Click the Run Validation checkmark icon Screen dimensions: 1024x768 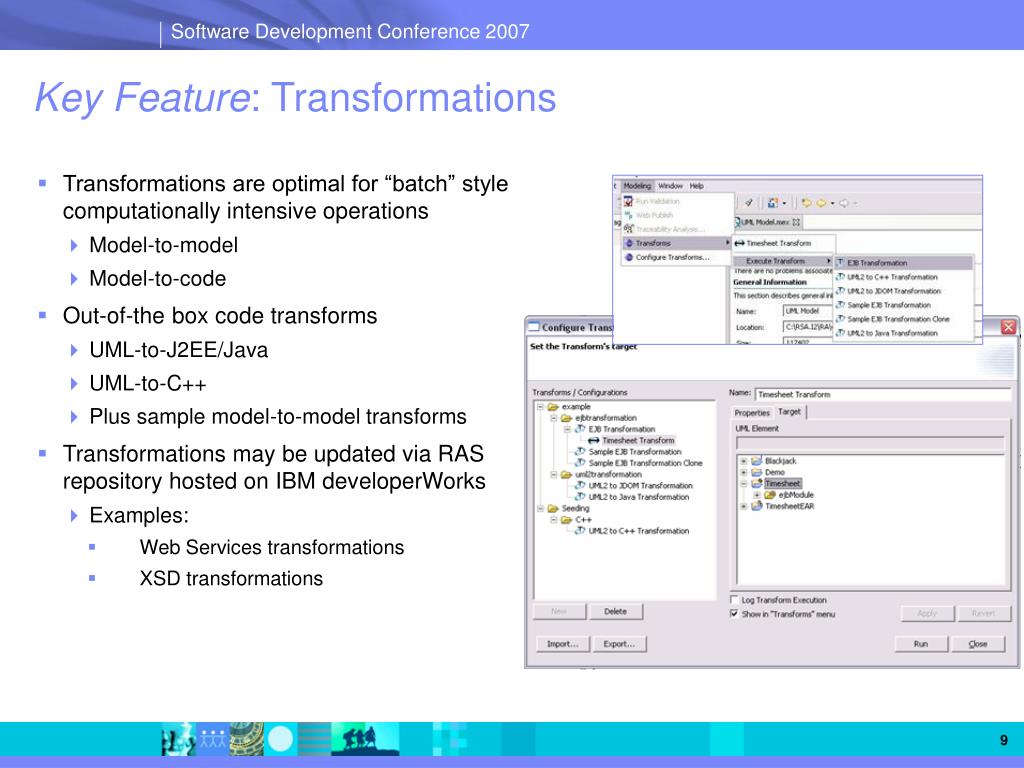(x=628, y=201)
